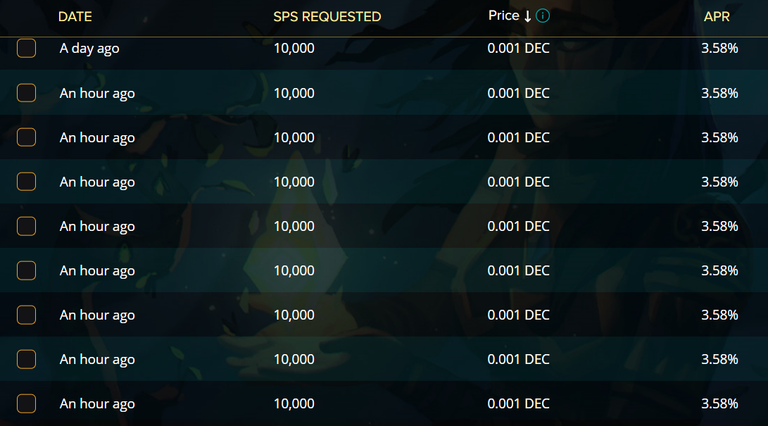768x426 pixels.
Task: Tick the checkbox for the 'A day ago' row
Action: (27, 48)
